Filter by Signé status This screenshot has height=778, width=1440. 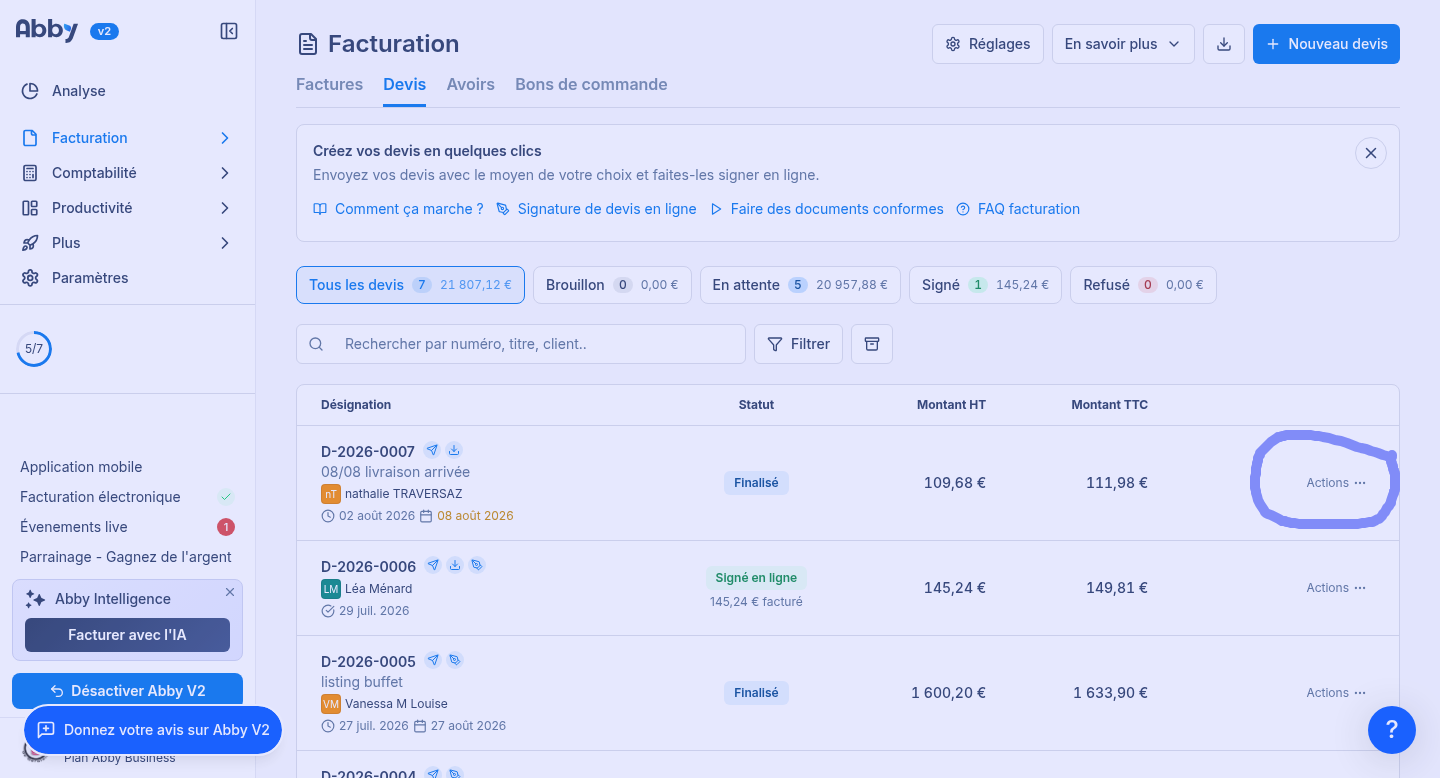[x=985, y=285]
